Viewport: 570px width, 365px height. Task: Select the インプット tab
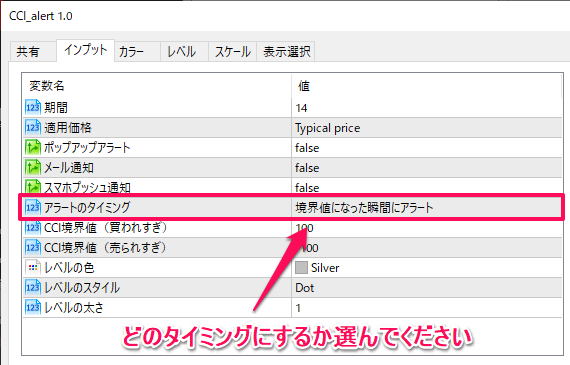click(x=86, y=50)
